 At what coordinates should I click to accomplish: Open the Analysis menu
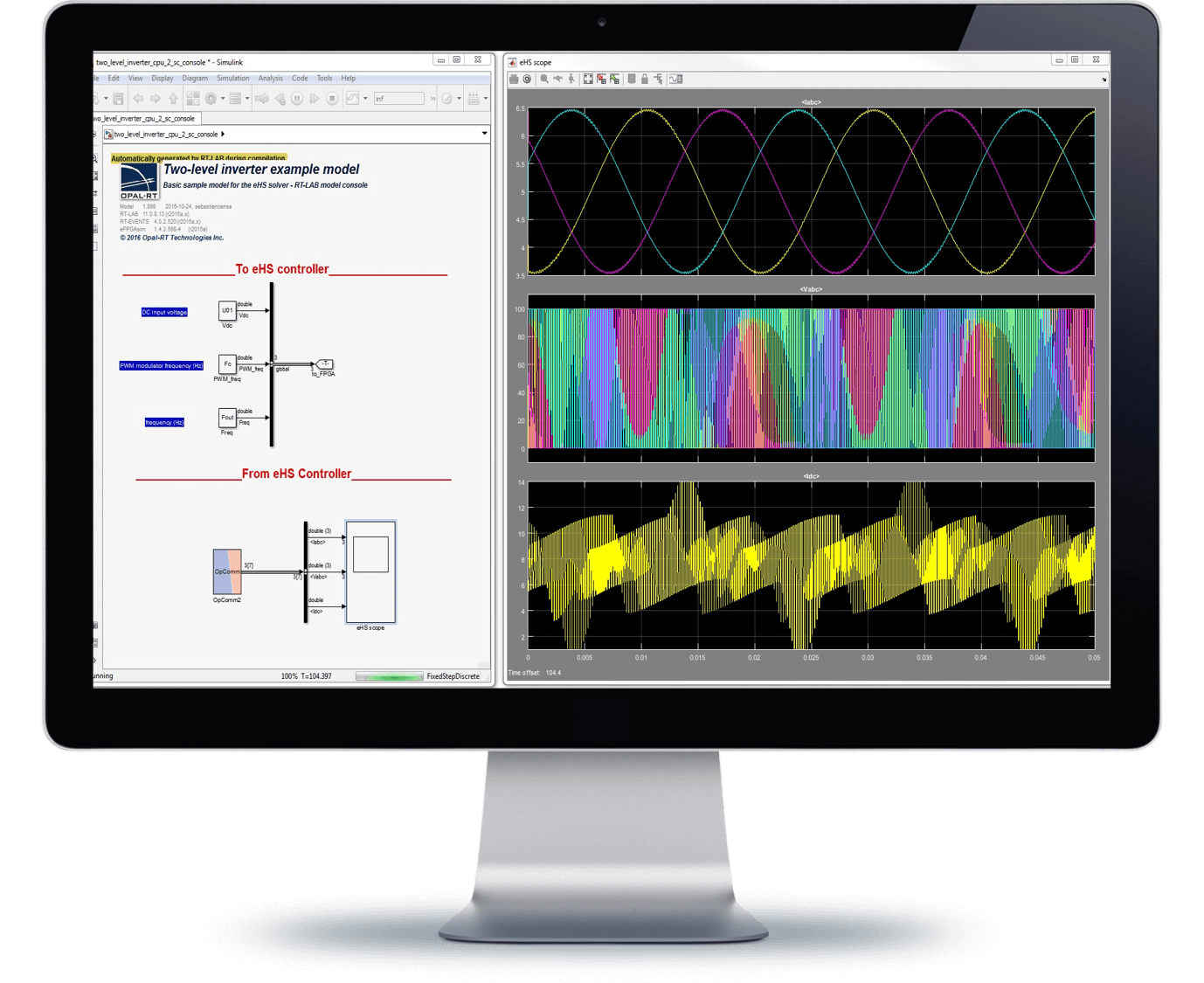point(271,79)
